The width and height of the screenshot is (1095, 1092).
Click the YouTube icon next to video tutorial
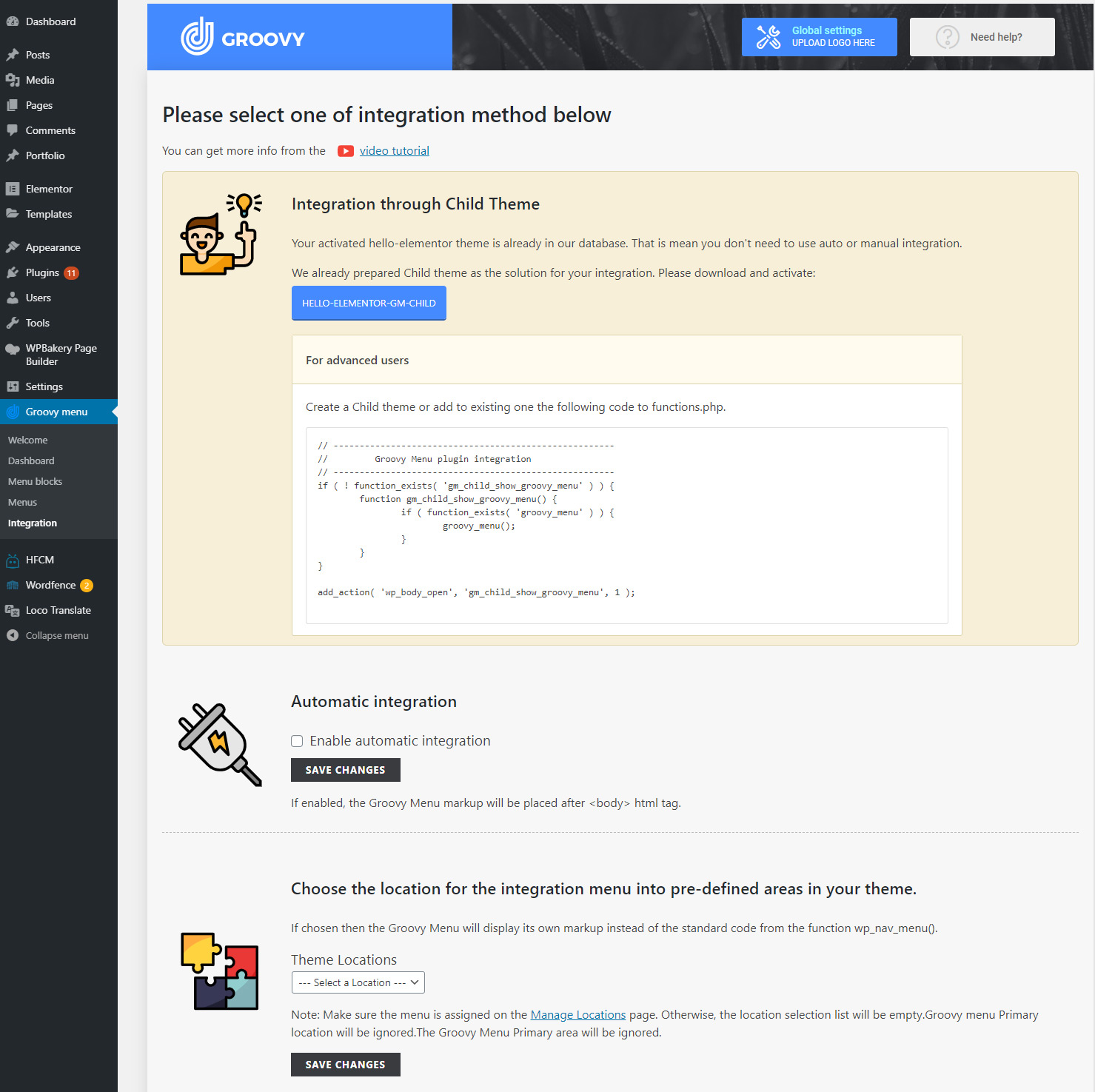point(345,151)
